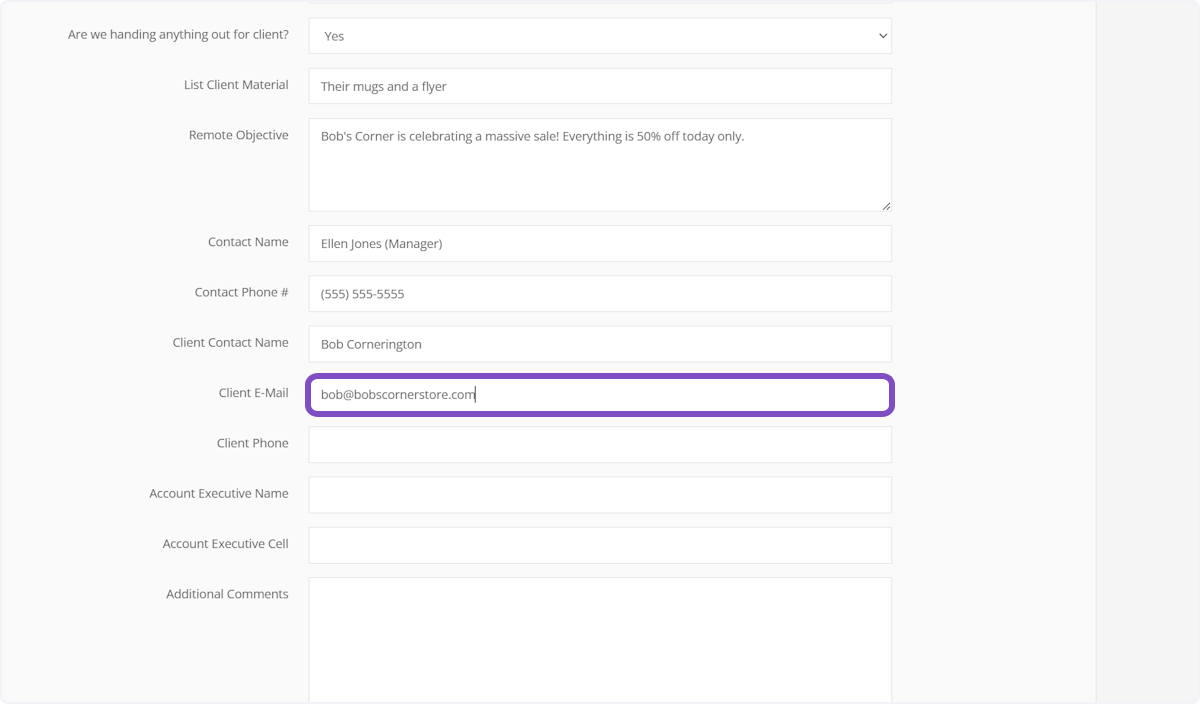Click the List Client Material input field
1200x704 pixels.
click(599, 86)
